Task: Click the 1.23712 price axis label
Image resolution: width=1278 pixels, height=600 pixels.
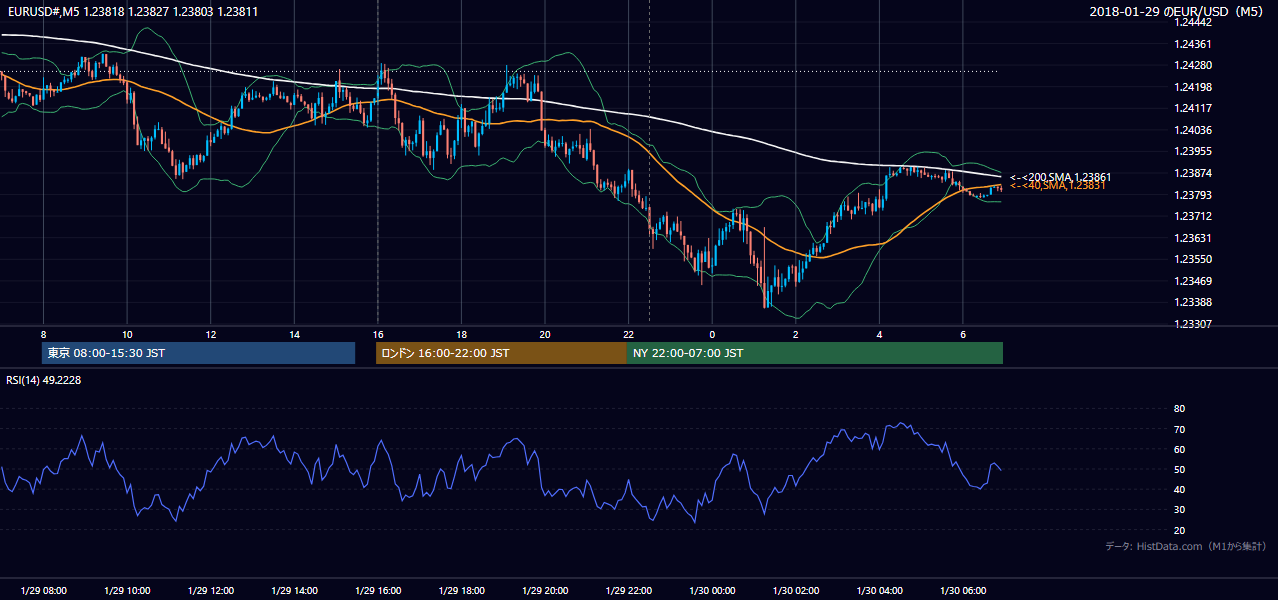Action: point(1194,216)
